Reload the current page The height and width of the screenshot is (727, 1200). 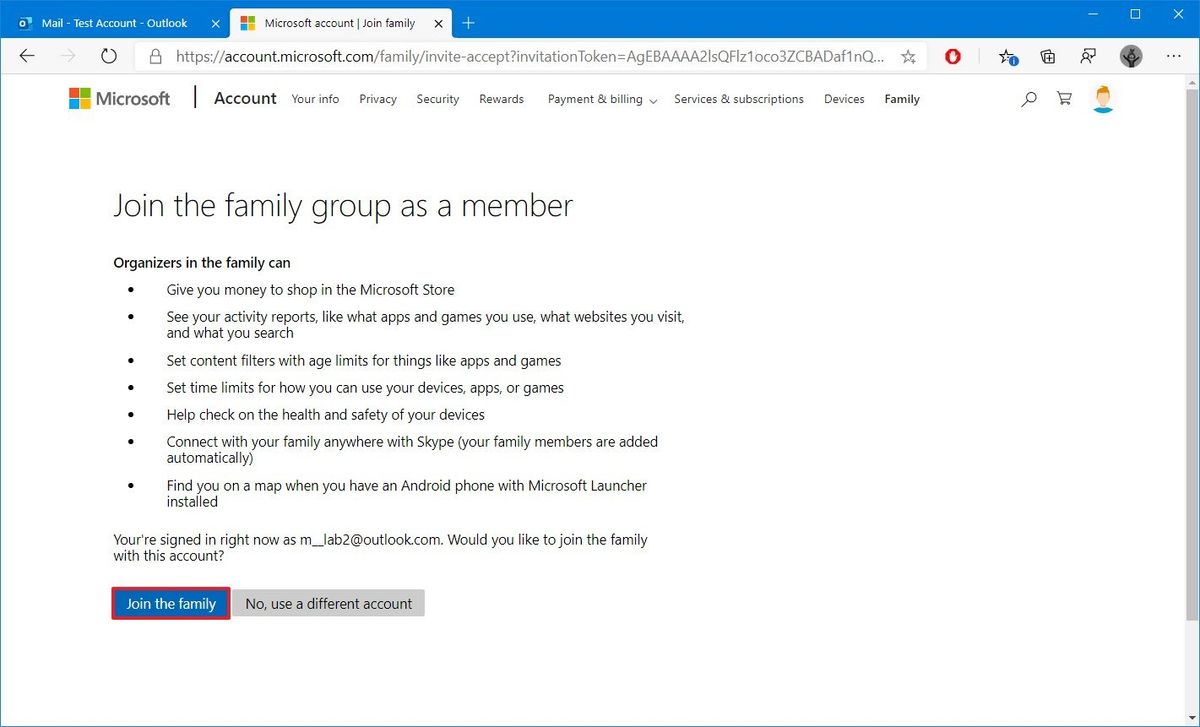(x=108, y=57)
